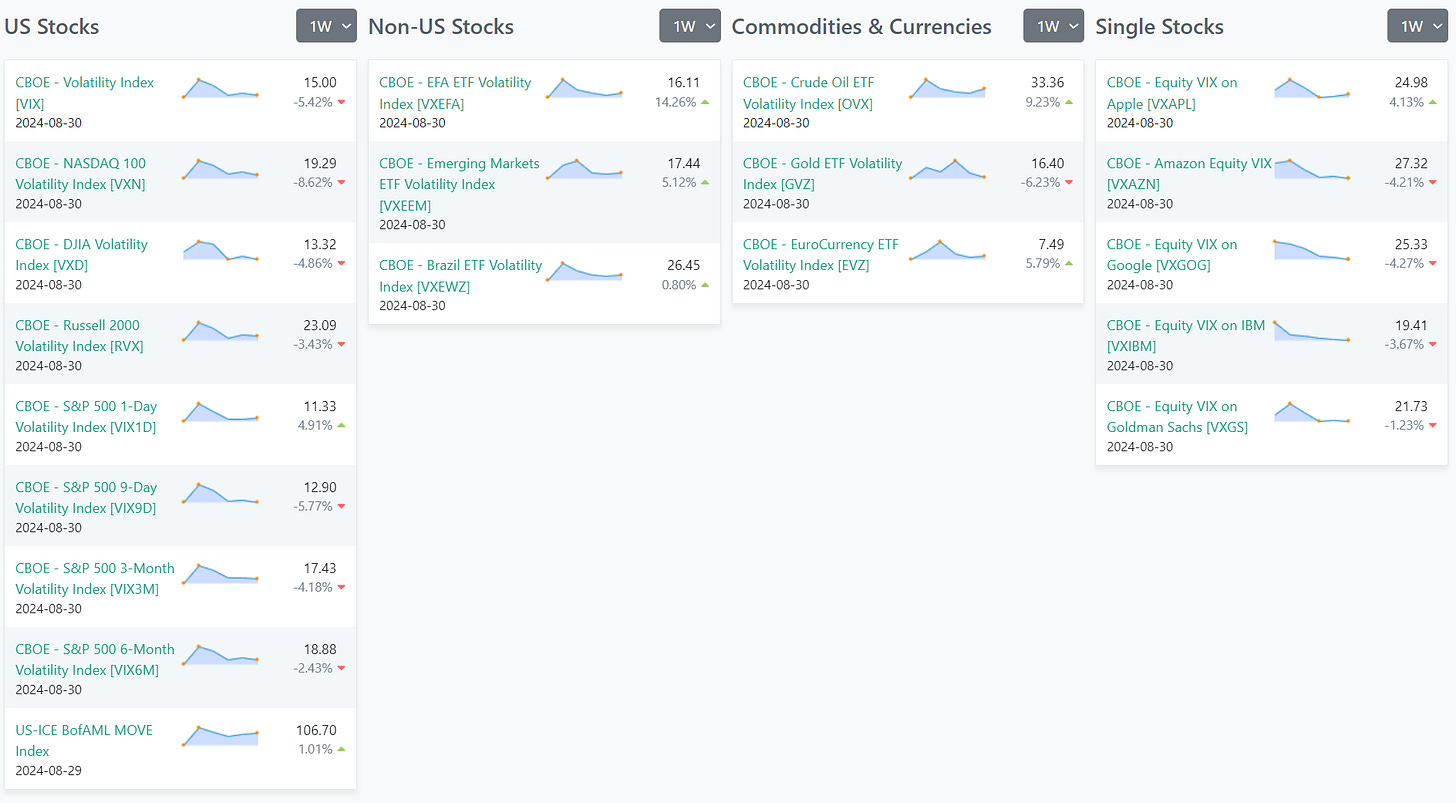The width and height of the screenshot is (1456, 803).
Task: Open the EFA ETF Volatility Index [VXEFA] link
Action: pos(456,93)
